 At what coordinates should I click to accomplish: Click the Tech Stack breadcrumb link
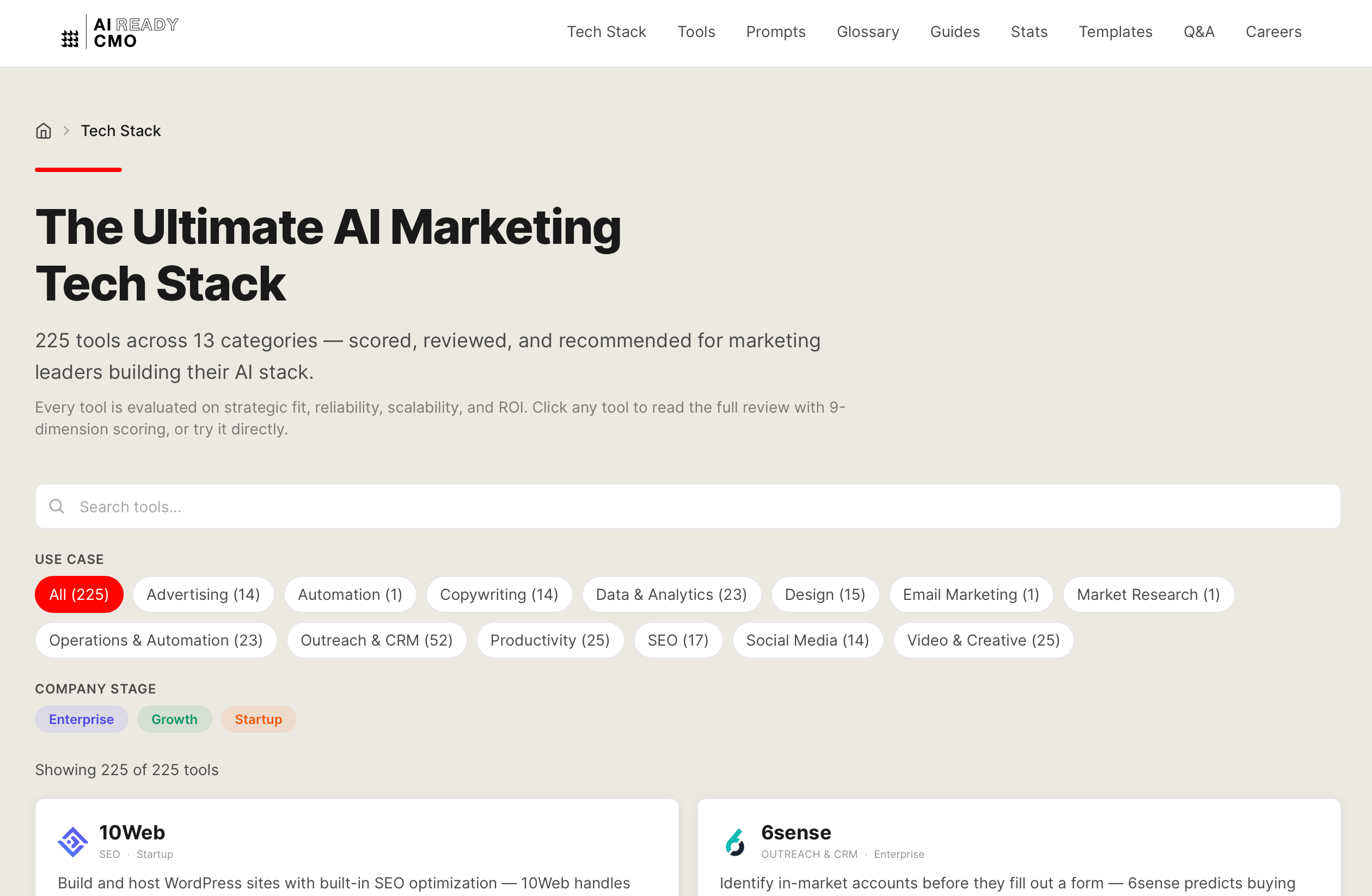click(x=120, y=131)
